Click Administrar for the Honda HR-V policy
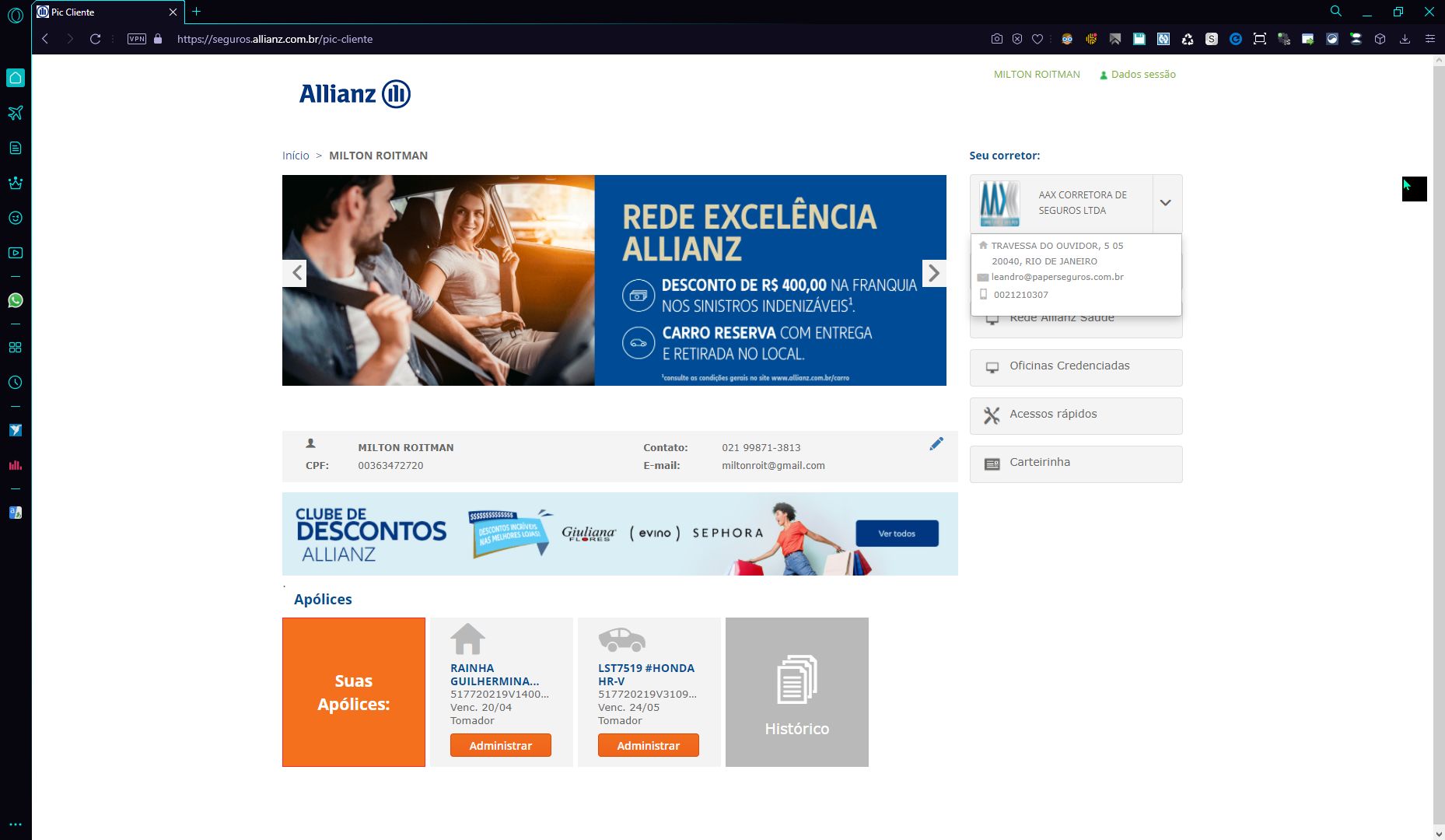The image size is (1445, 840). 648,745
